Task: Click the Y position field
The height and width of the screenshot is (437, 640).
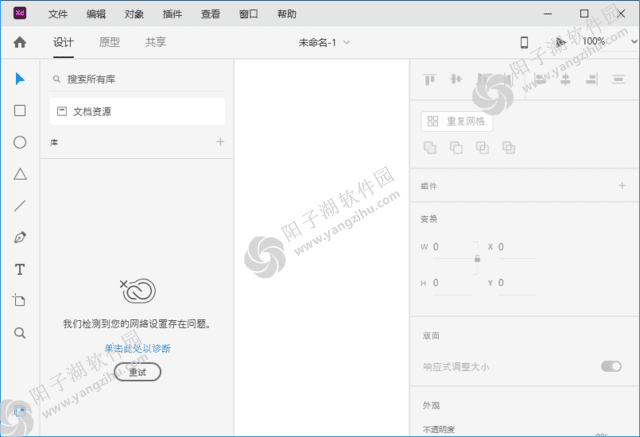Action: tap(516, 283)
